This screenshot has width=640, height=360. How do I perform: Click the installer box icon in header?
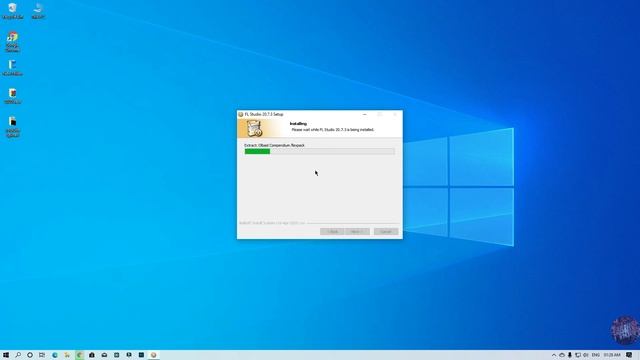(254, 129)
